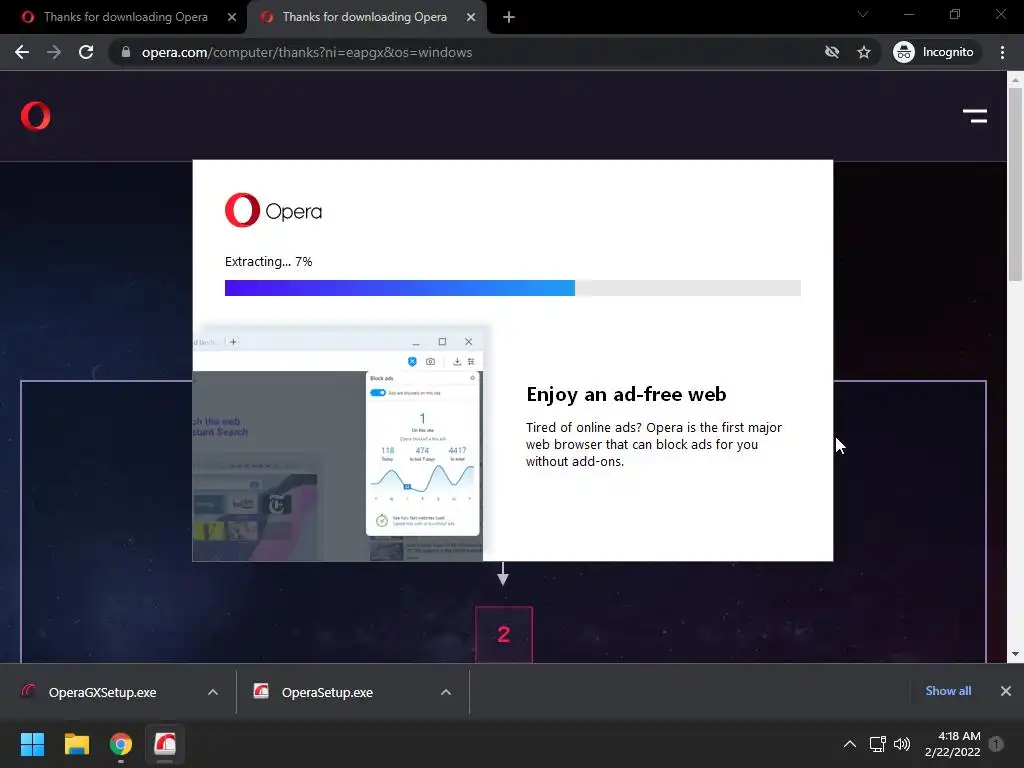The image size is (1024, 768).
Task: Click the forward navigation arrow
Action: (x=54, y=52)
